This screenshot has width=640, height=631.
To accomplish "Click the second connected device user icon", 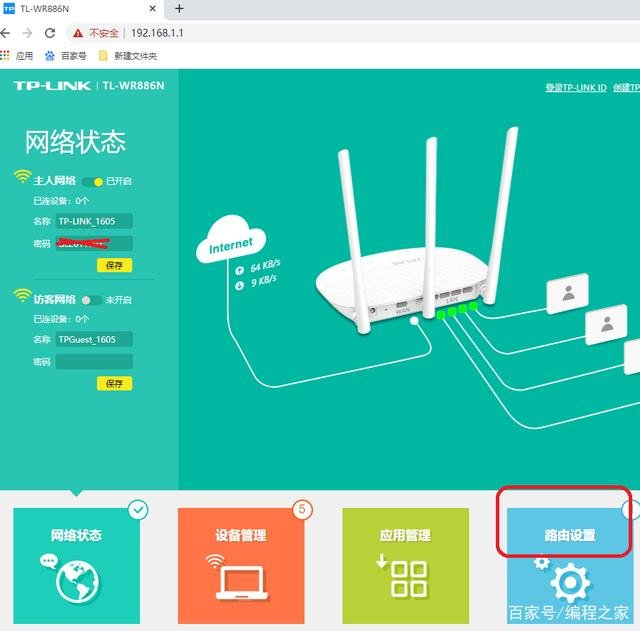I will click(607, 324).
